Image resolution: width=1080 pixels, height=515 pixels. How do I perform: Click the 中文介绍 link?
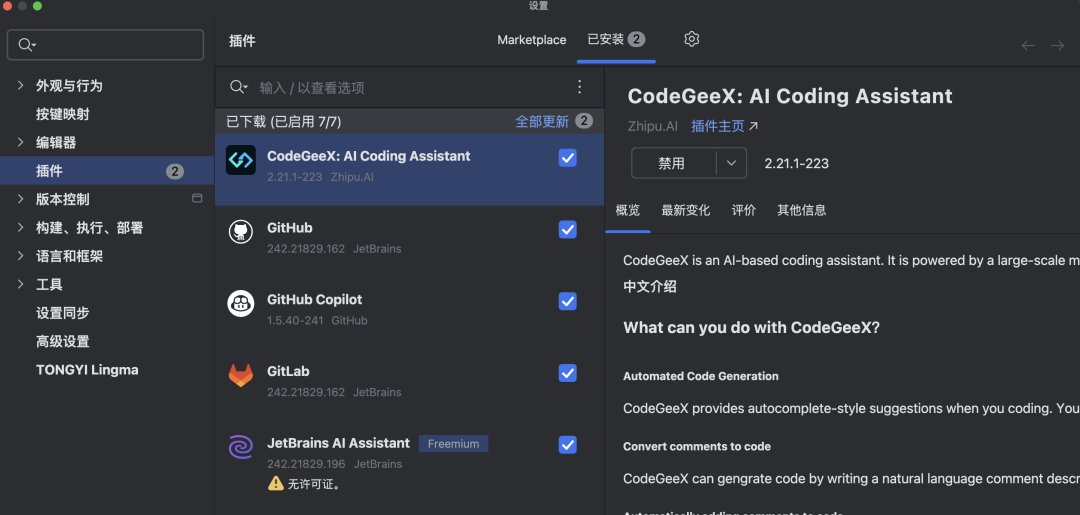(x=650, y=286)
